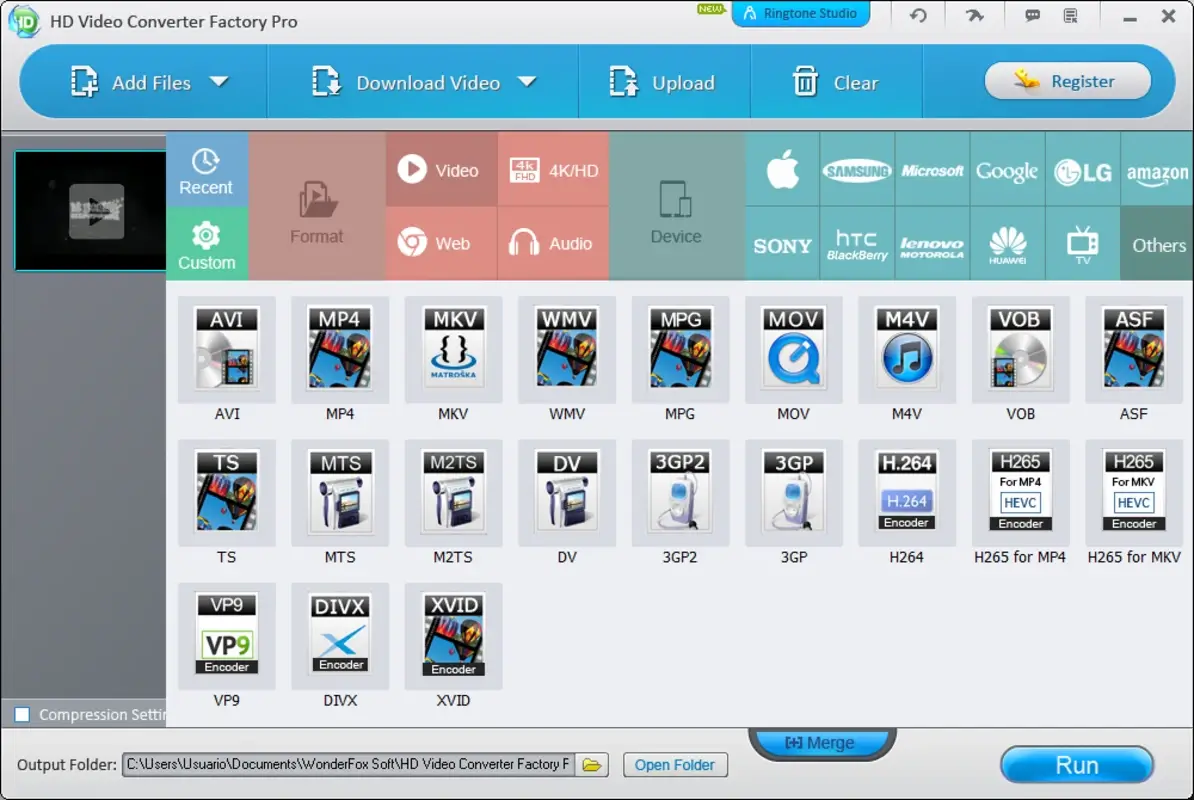Select the Huawei device preset icon
The width and height of the screenshot is (1194, 800).
(x=1008, y=243)
